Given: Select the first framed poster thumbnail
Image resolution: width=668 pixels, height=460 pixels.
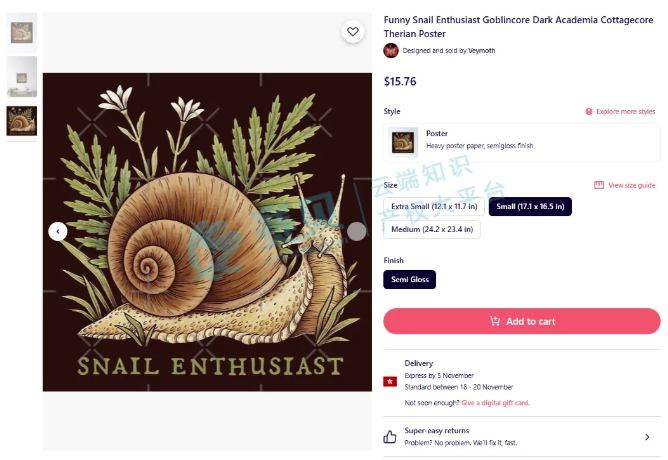Looking at the screenshot, I should [x=22, y=33].
